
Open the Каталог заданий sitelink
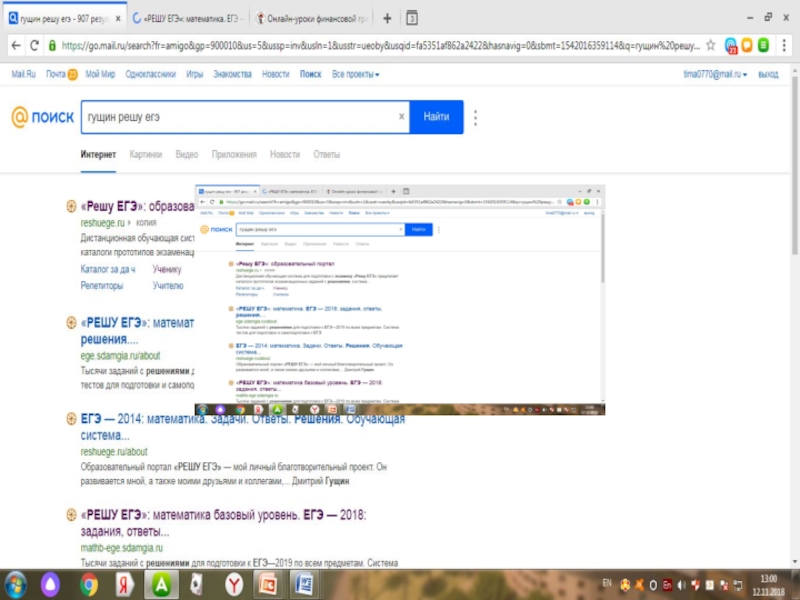pyautogui.click(x=108, y=269)
